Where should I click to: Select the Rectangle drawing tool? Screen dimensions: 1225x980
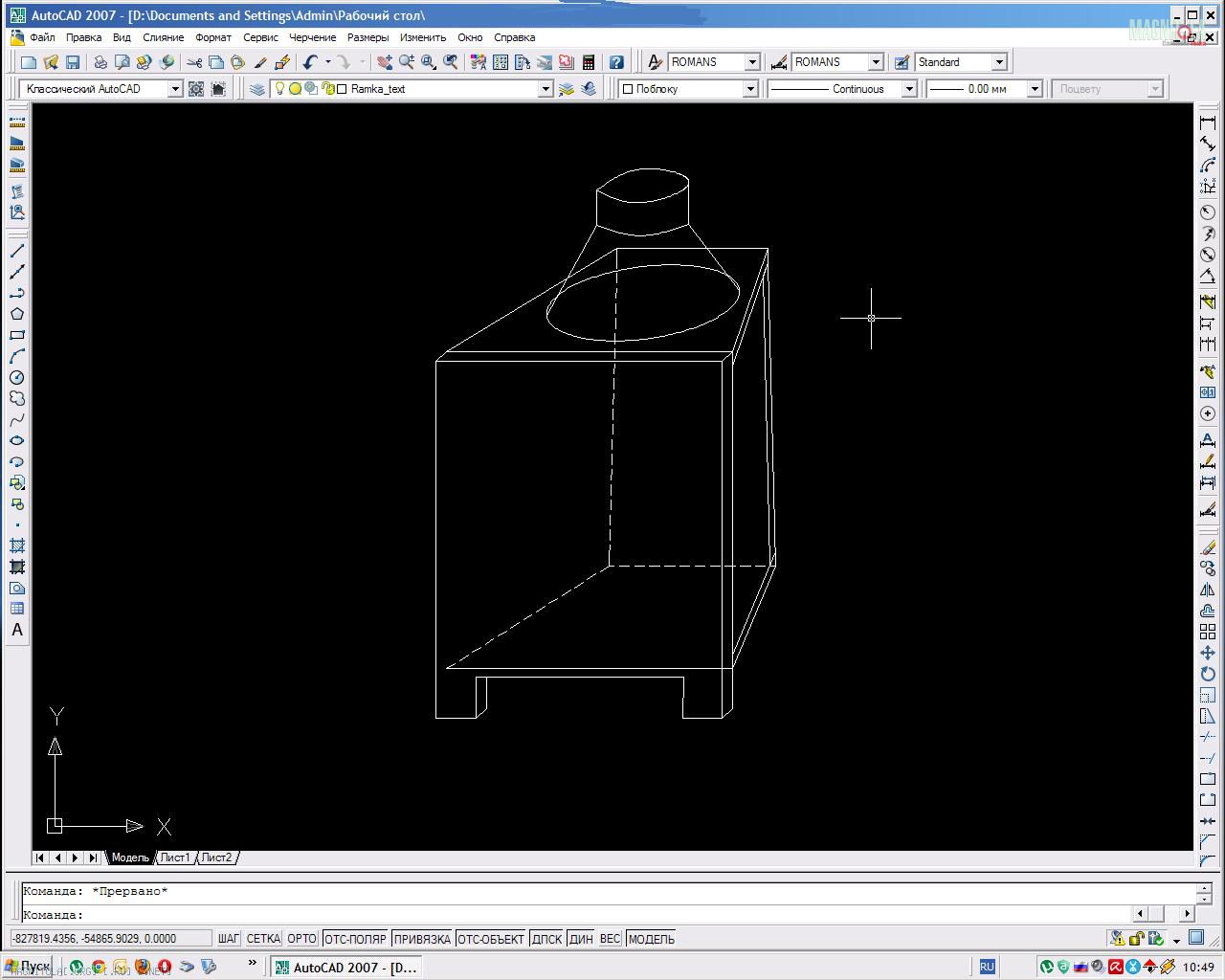click(17, 335)
